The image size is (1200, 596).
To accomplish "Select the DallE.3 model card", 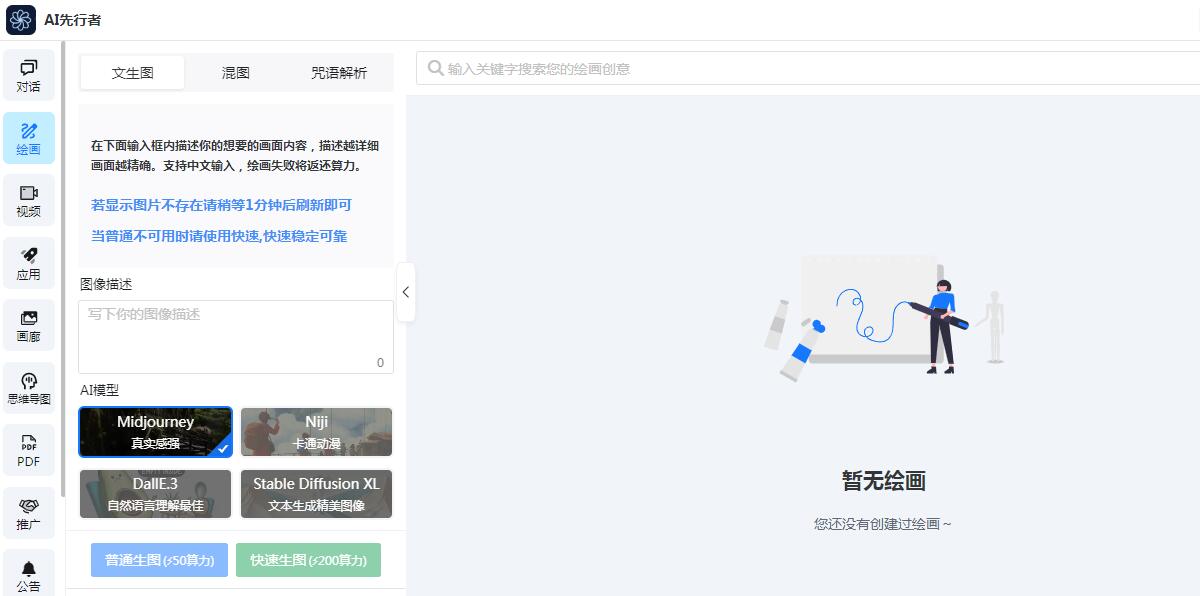I will [x=155, y=494].
